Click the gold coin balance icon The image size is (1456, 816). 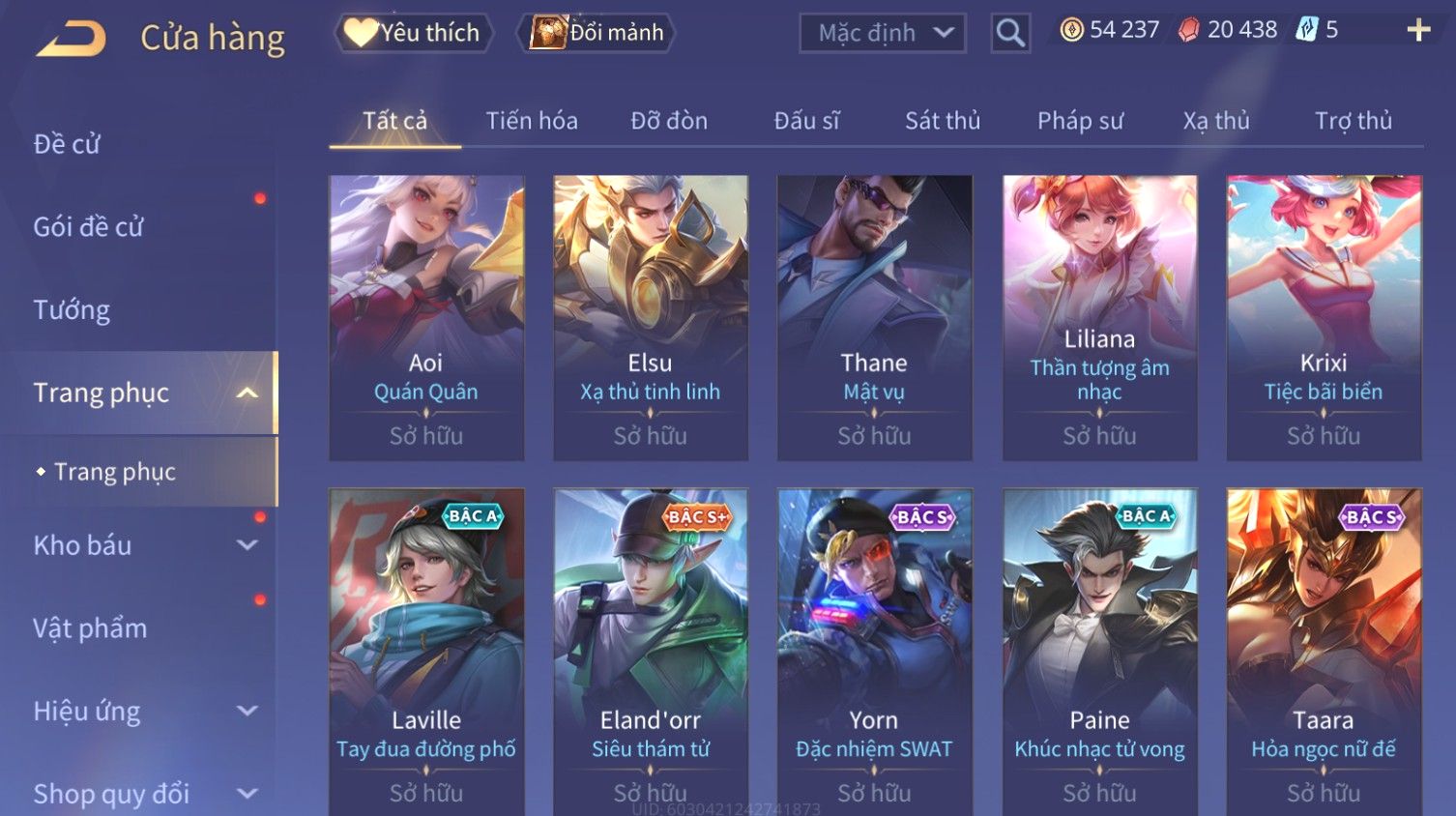[x=1071, y=30]
